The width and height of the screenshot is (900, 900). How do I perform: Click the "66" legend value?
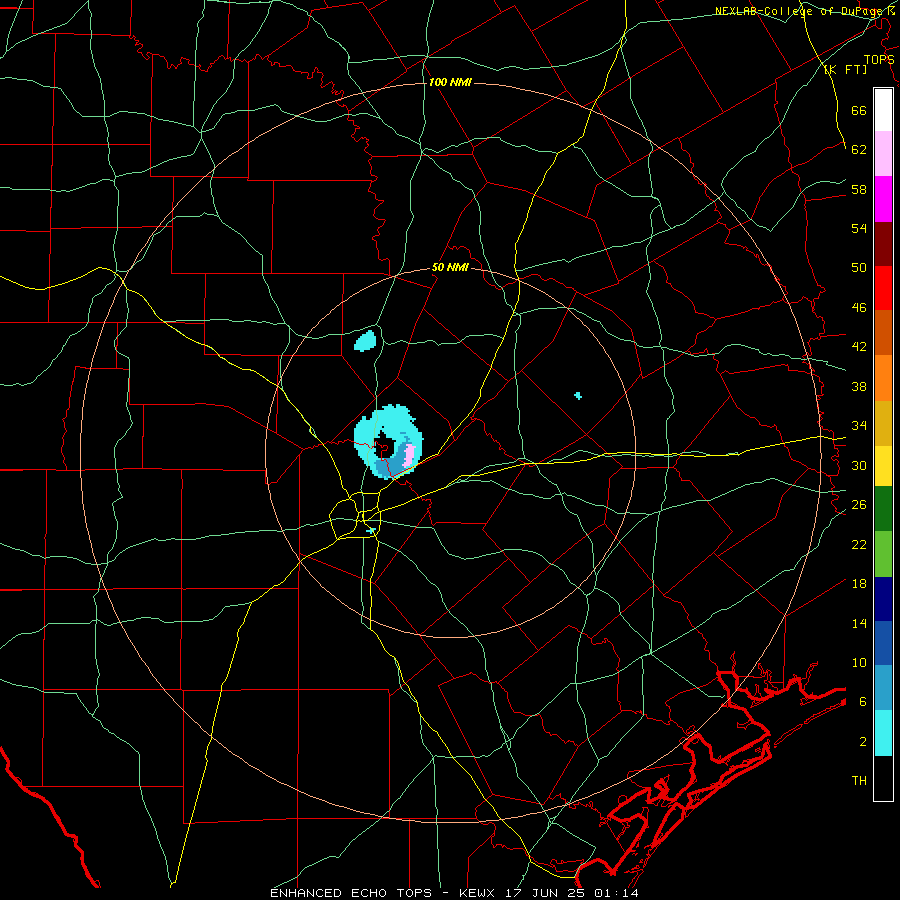tap(859, 110)
